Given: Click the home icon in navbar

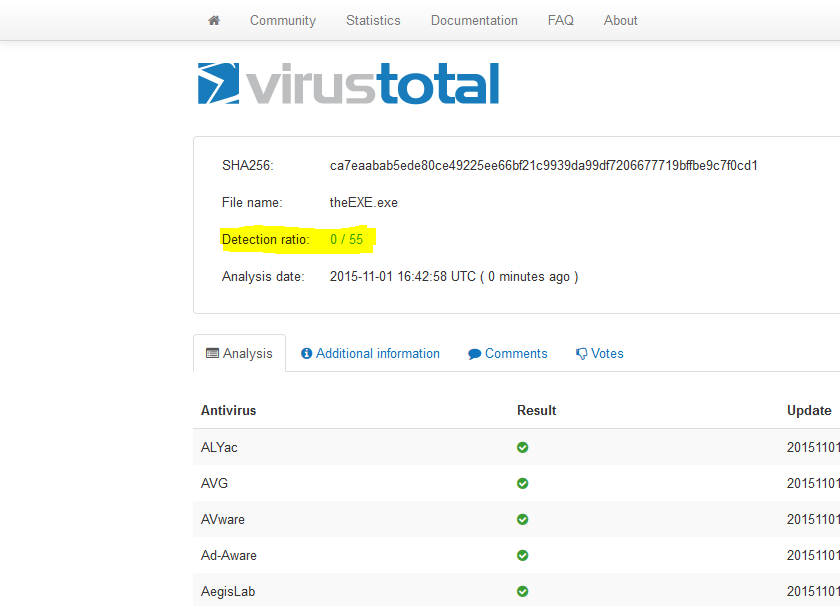Looking at the screenshot, I should [214, 20].
